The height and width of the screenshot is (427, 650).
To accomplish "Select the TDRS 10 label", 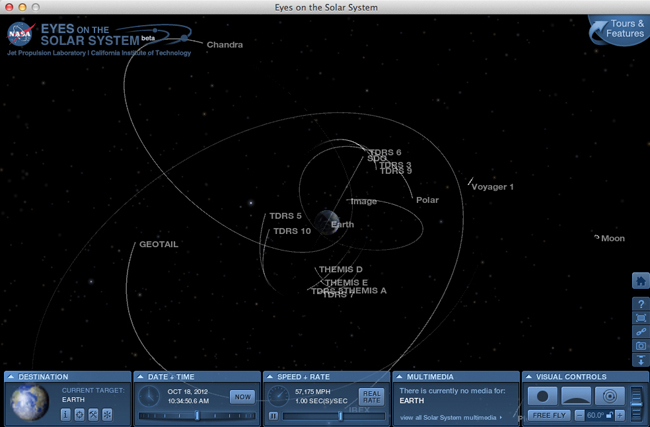I will [292, 231].
